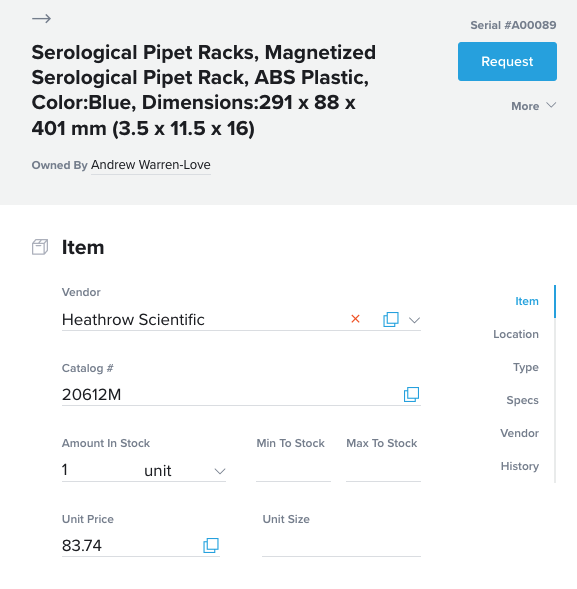Copy the catalog number 20612M

tap(411, 394)
